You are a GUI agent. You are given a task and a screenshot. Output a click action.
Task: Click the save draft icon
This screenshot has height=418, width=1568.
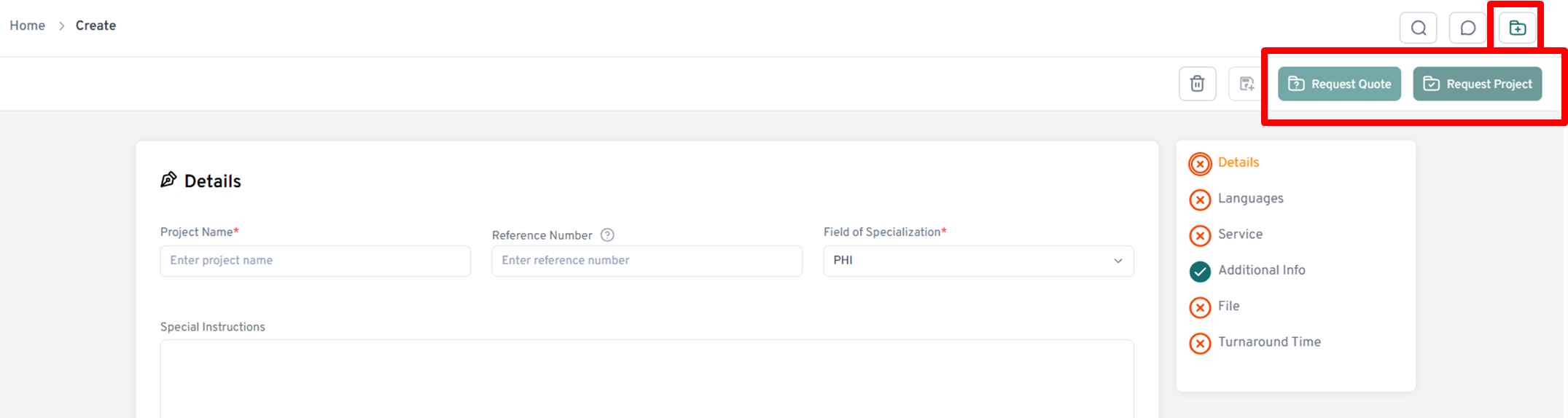pos(1247,84)
